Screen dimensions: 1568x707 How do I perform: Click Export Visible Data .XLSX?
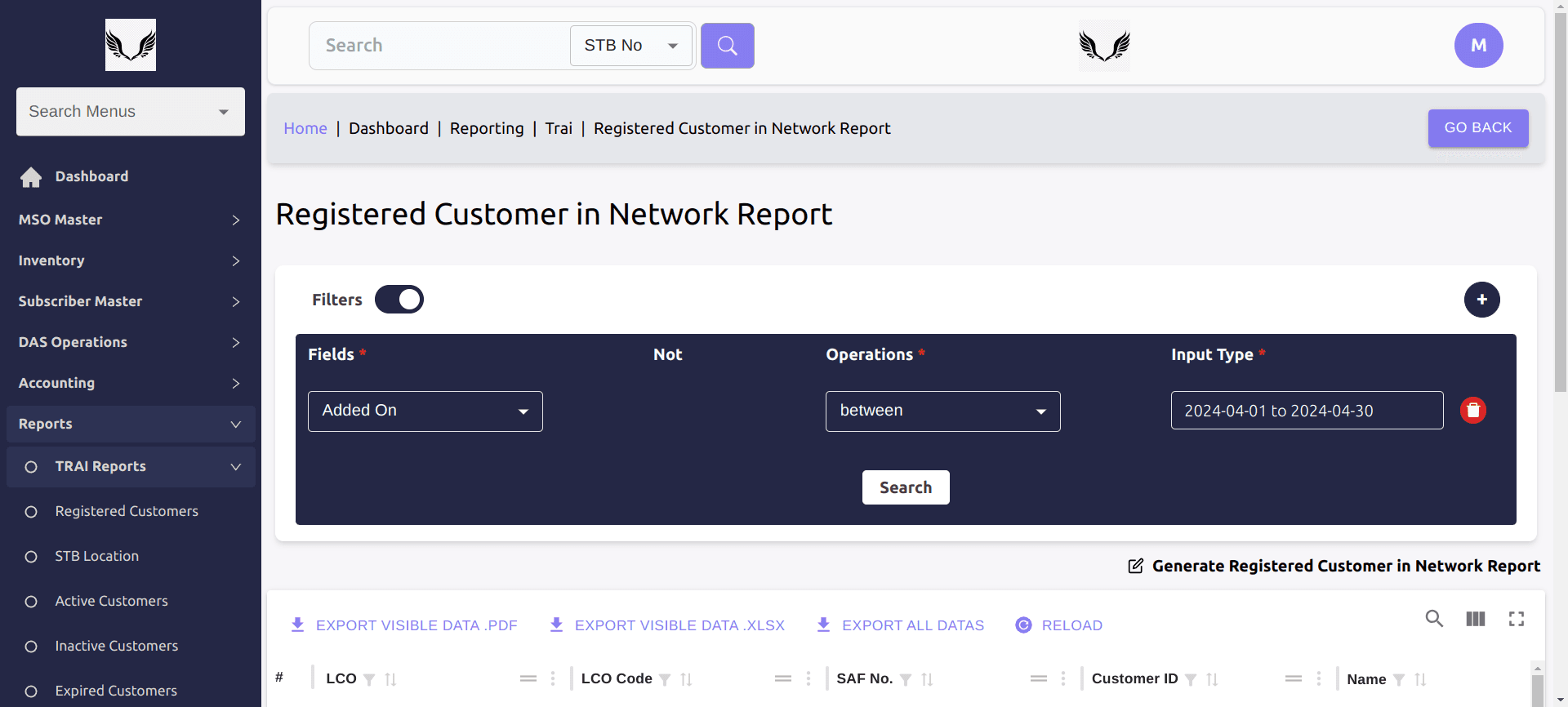667,625
